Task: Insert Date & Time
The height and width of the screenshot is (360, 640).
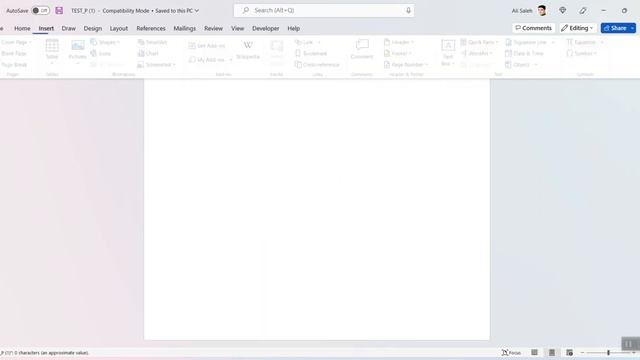Action: point(523,53)
